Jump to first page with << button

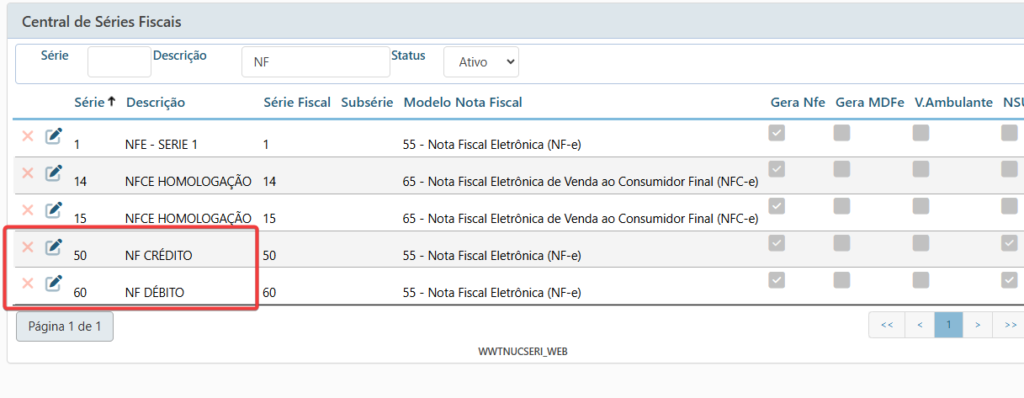(886, 324)
